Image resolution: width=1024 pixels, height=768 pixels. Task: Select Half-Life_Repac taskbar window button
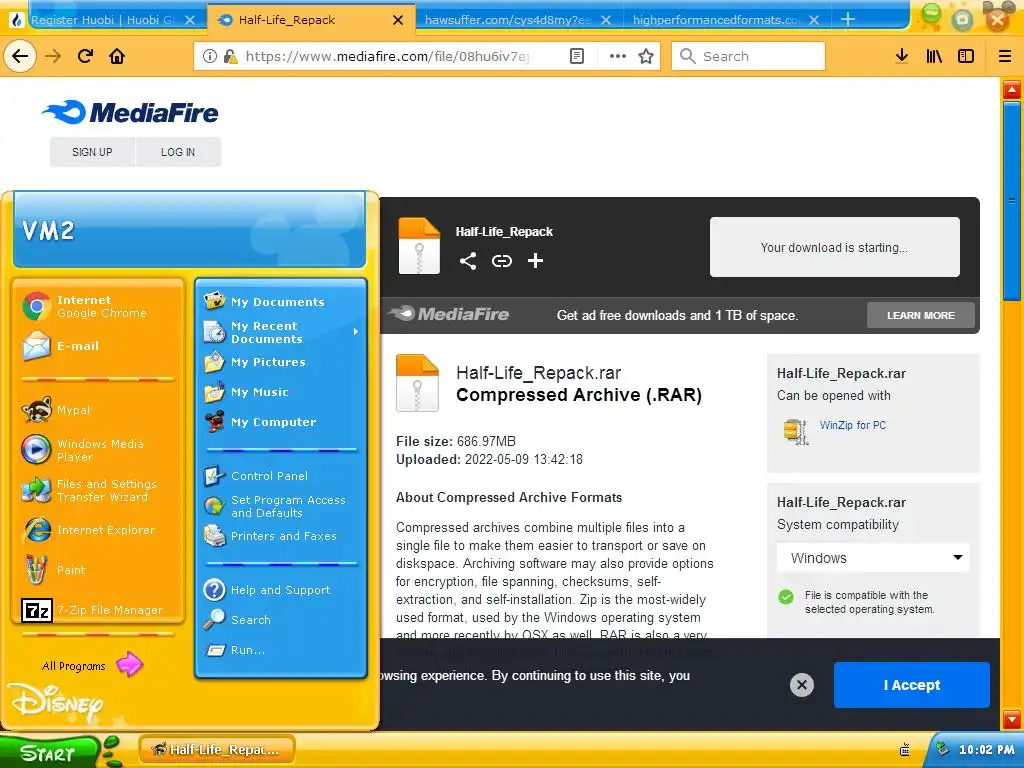click(217, 750)
